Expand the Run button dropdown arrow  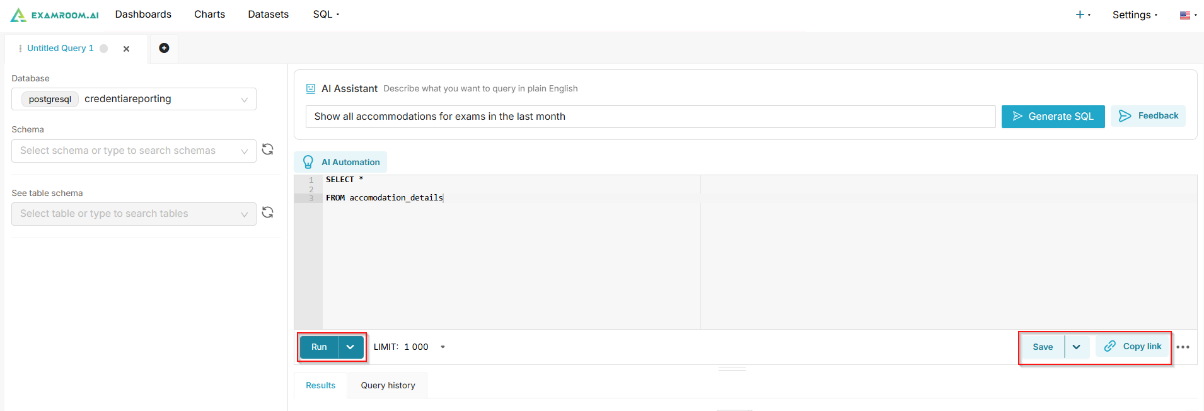[x=350, y=347]
